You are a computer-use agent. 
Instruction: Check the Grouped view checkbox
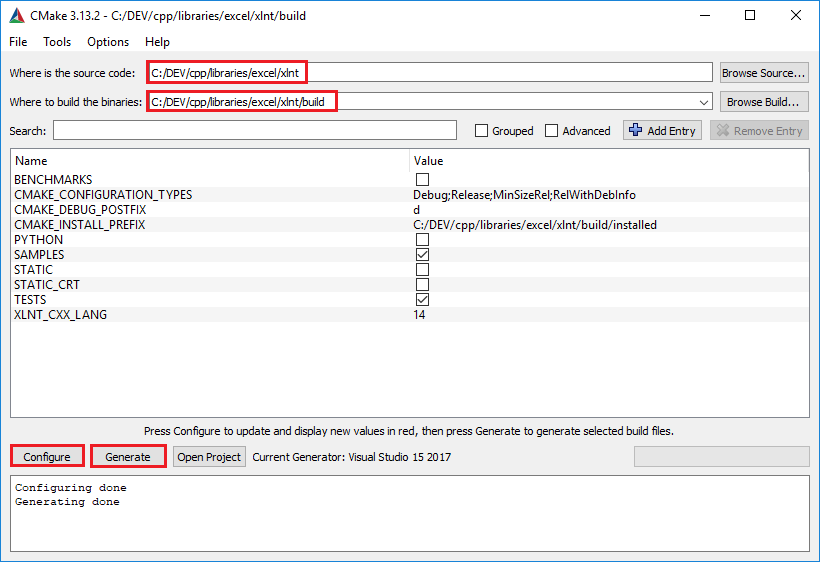[x=481, y=131]
